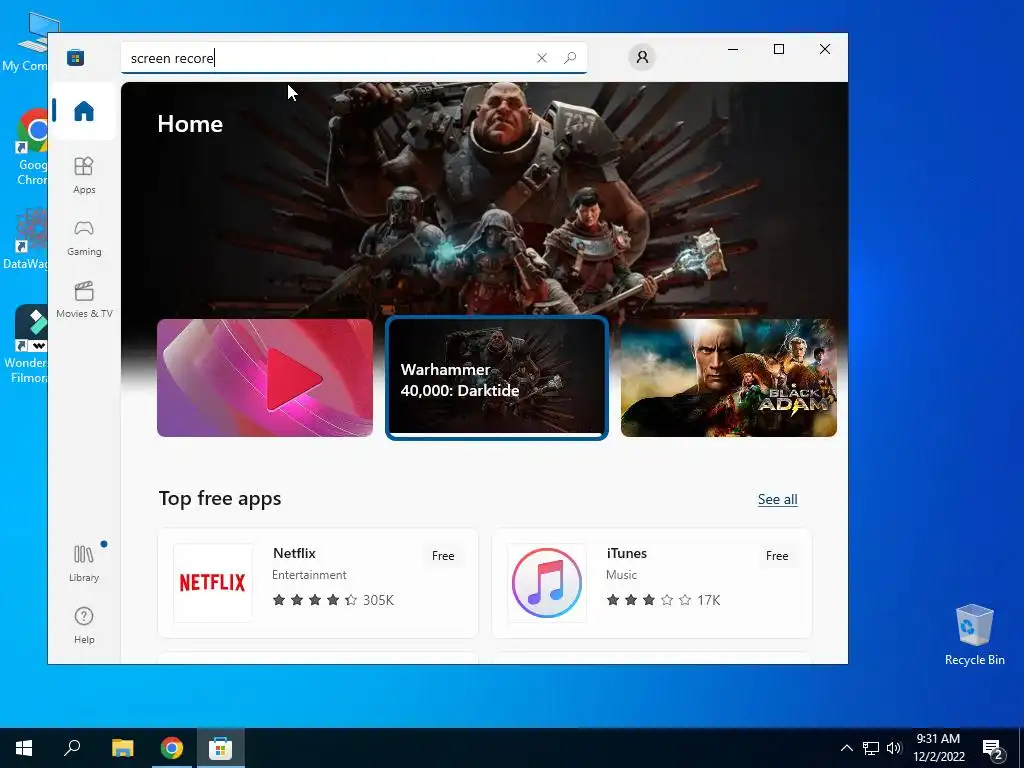Click the 'Home' page title
Image resolution: width=1024 pixels, height=768 pixels.
(190, 124)
